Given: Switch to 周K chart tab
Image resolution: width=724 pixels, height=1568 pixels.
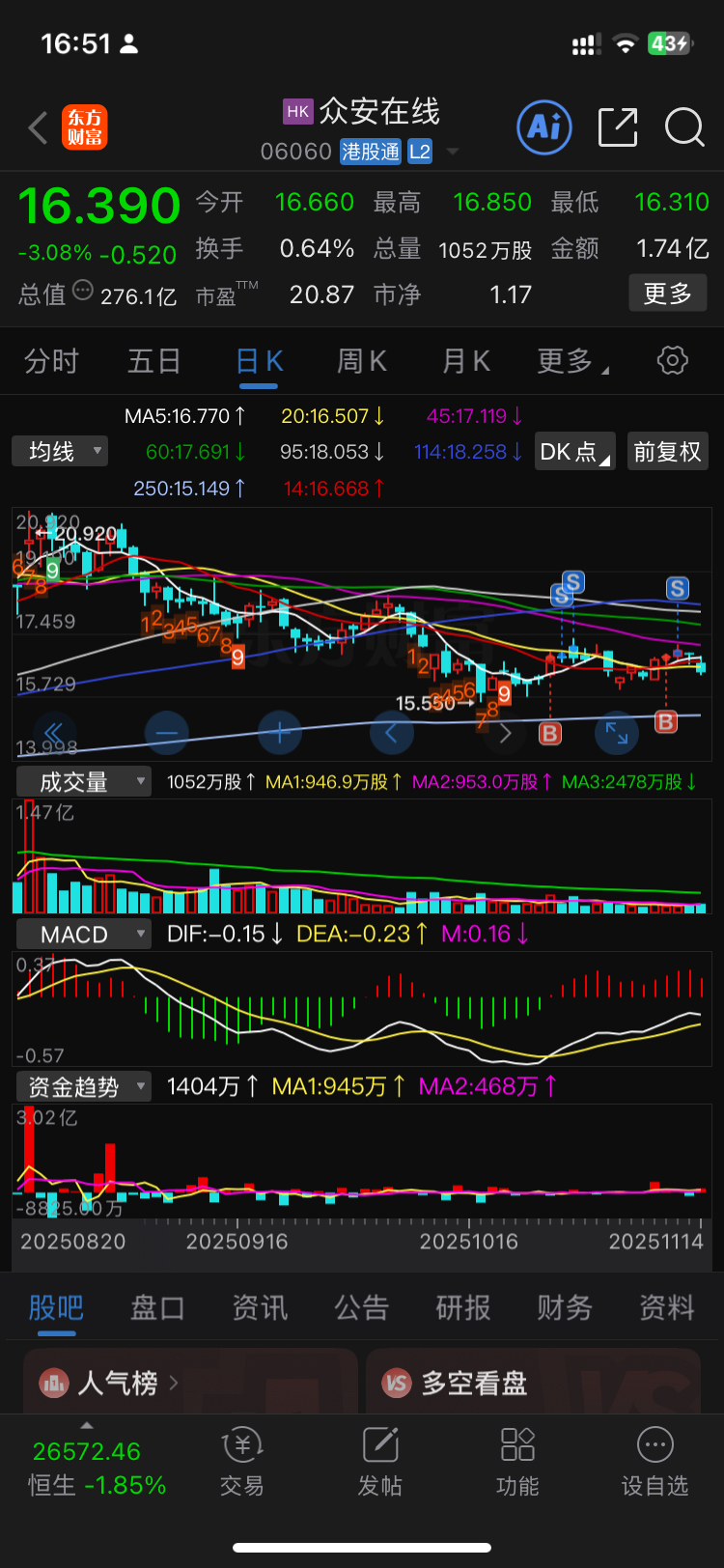Looking at the screenshot, I should click(x=361, y=361).
